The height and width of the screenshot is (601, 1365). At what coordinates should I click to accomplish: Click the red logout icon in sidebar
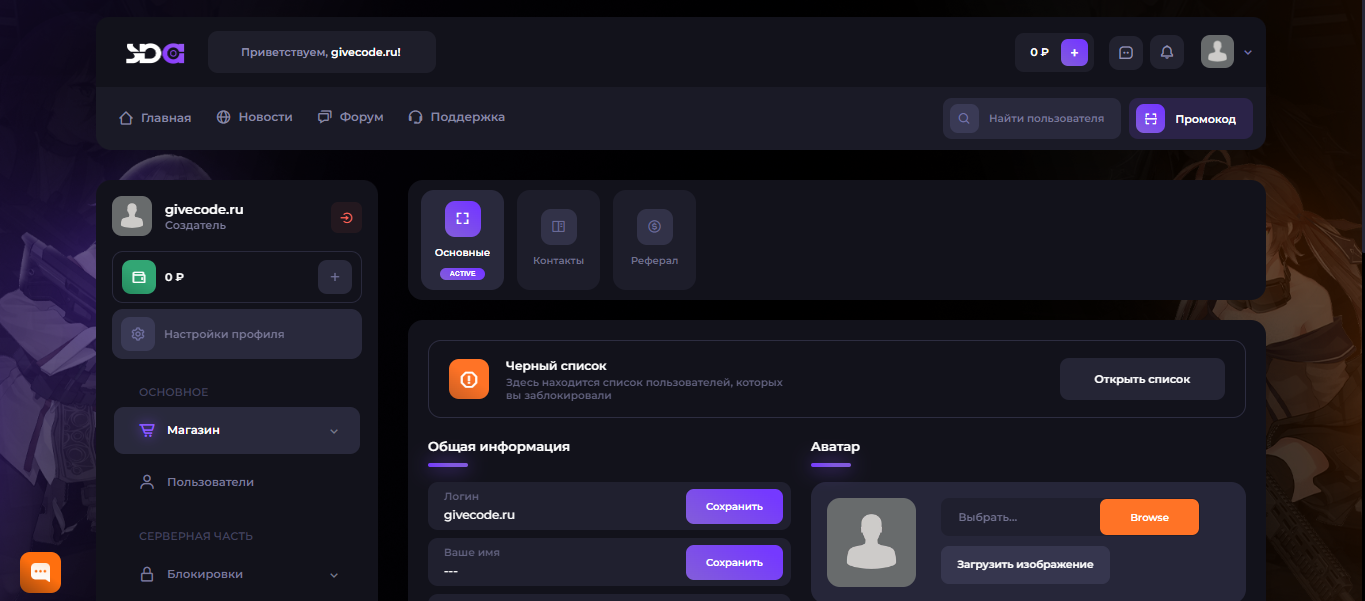[346, 217]
